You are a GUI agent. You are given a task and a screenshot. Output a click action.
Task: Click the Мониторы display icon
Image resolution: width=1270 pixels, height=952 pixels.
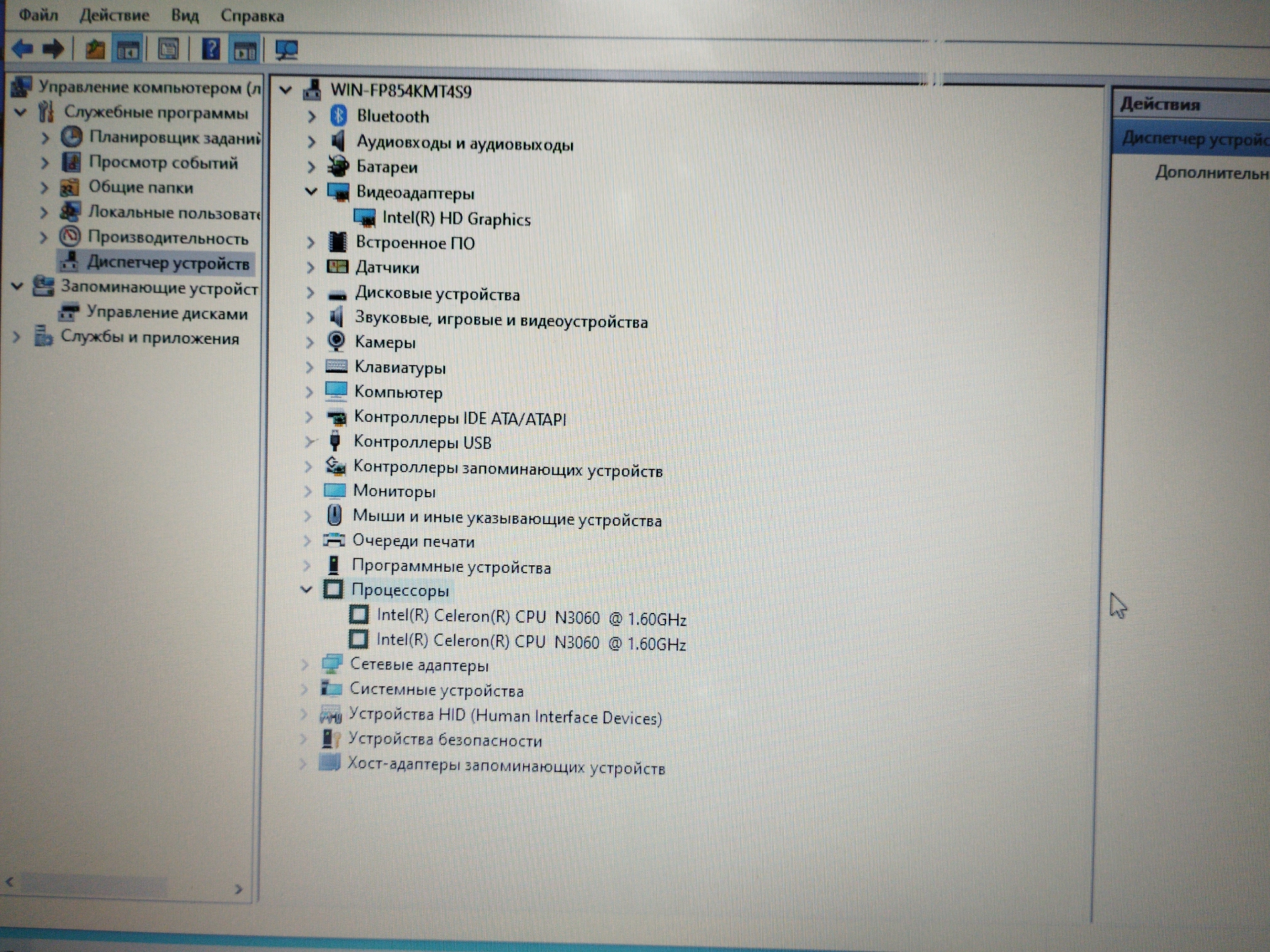coord(334,491)
